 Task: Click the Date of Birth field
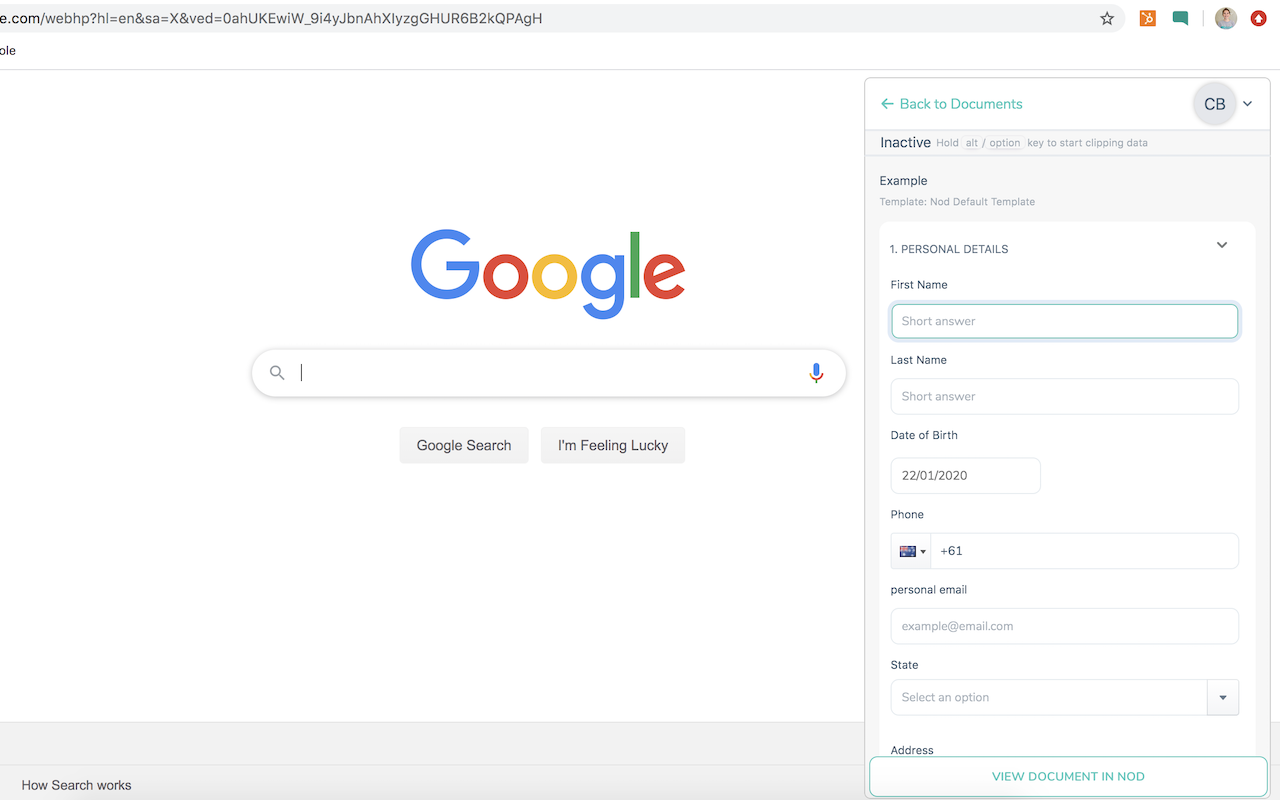pyautogui.click(x=966, y=476)
